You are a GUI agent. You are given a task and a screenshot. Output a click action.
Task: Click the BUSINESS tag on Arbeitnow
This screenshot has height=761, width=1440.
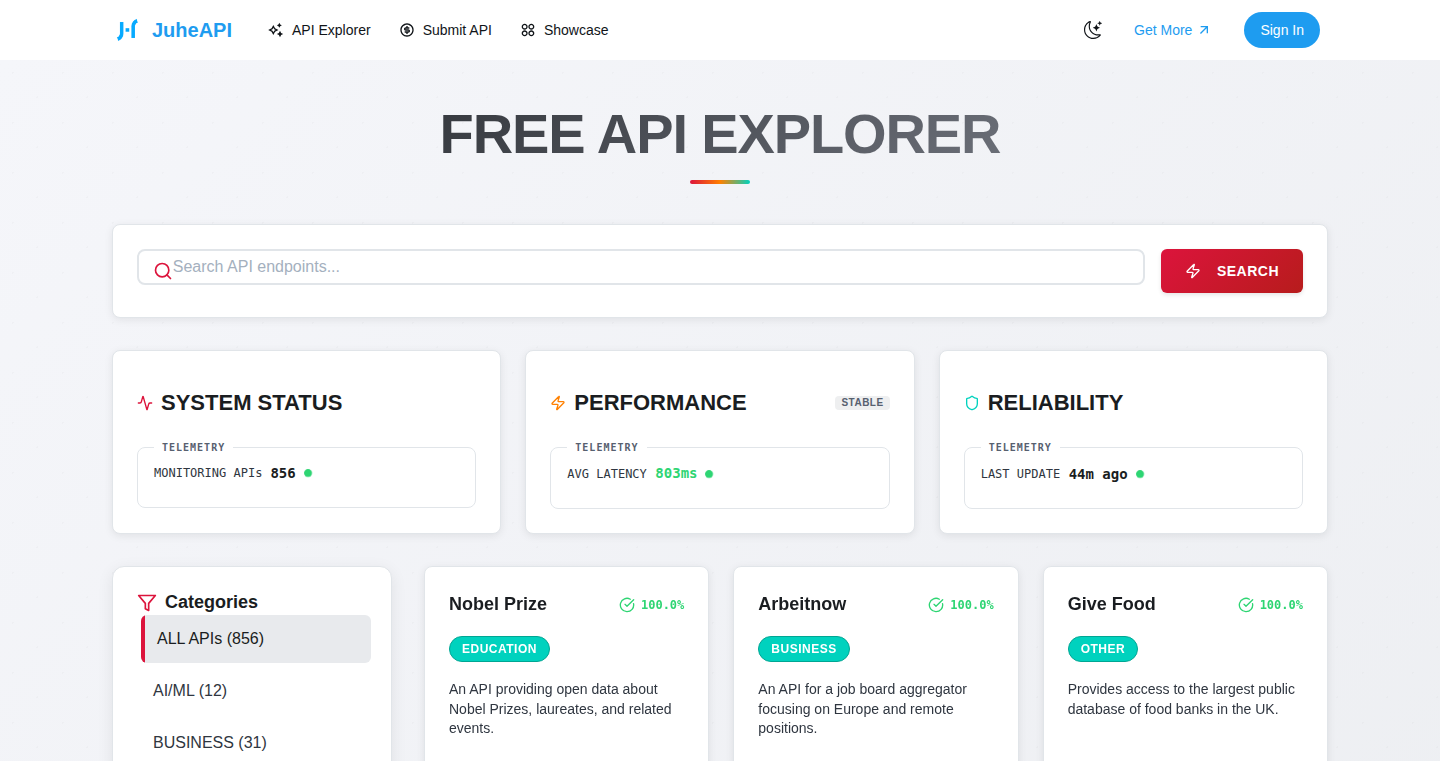pos(804,649)
